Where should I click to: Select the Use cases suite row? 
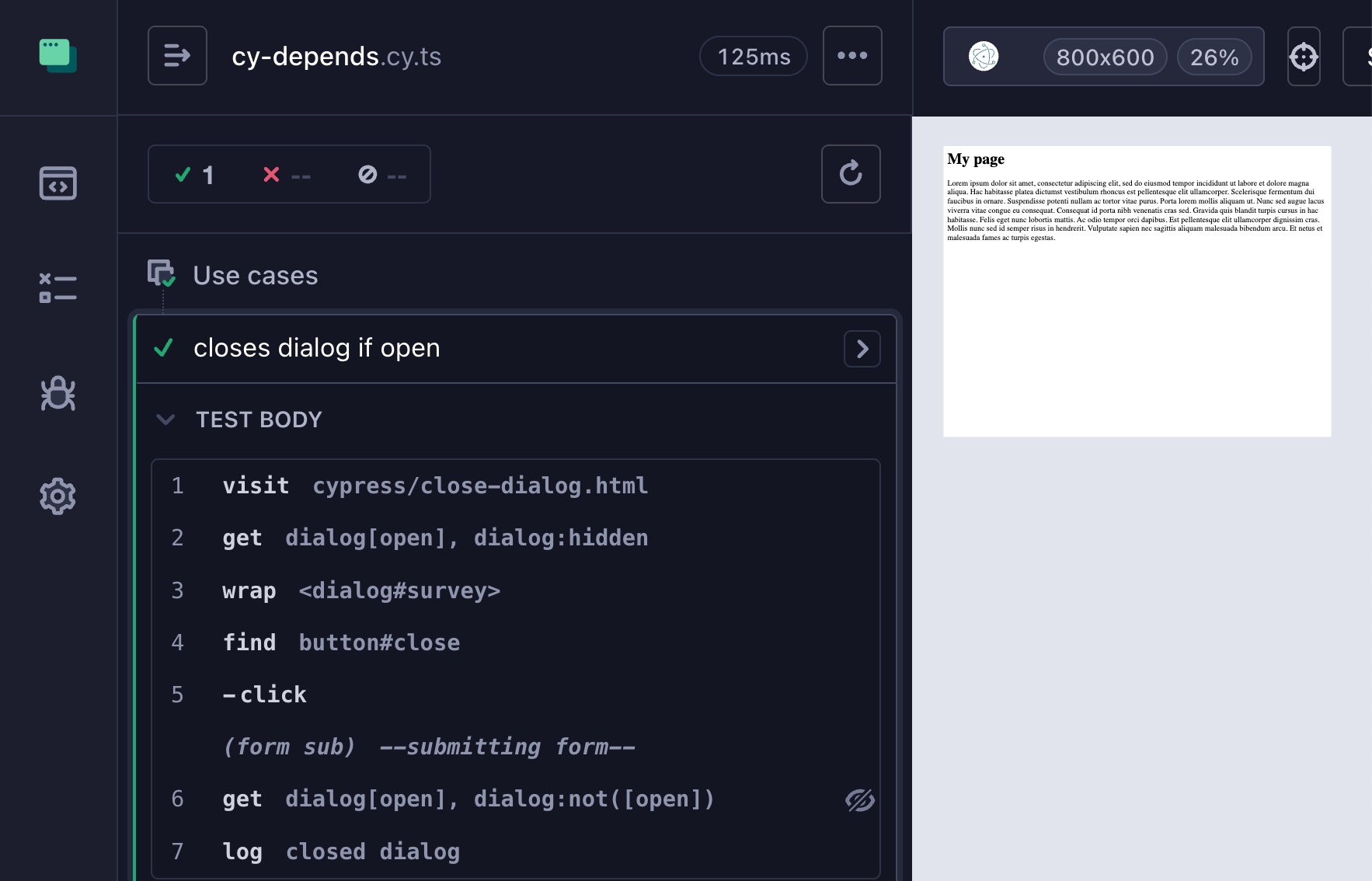(x=514, y=276)
